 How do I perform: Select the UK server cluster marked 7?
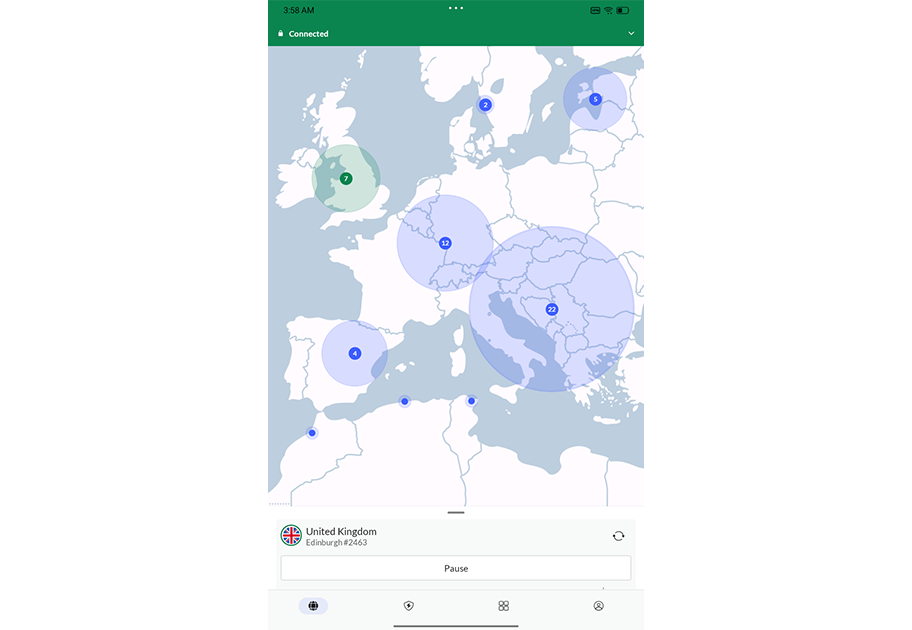(x=346, y=179)
